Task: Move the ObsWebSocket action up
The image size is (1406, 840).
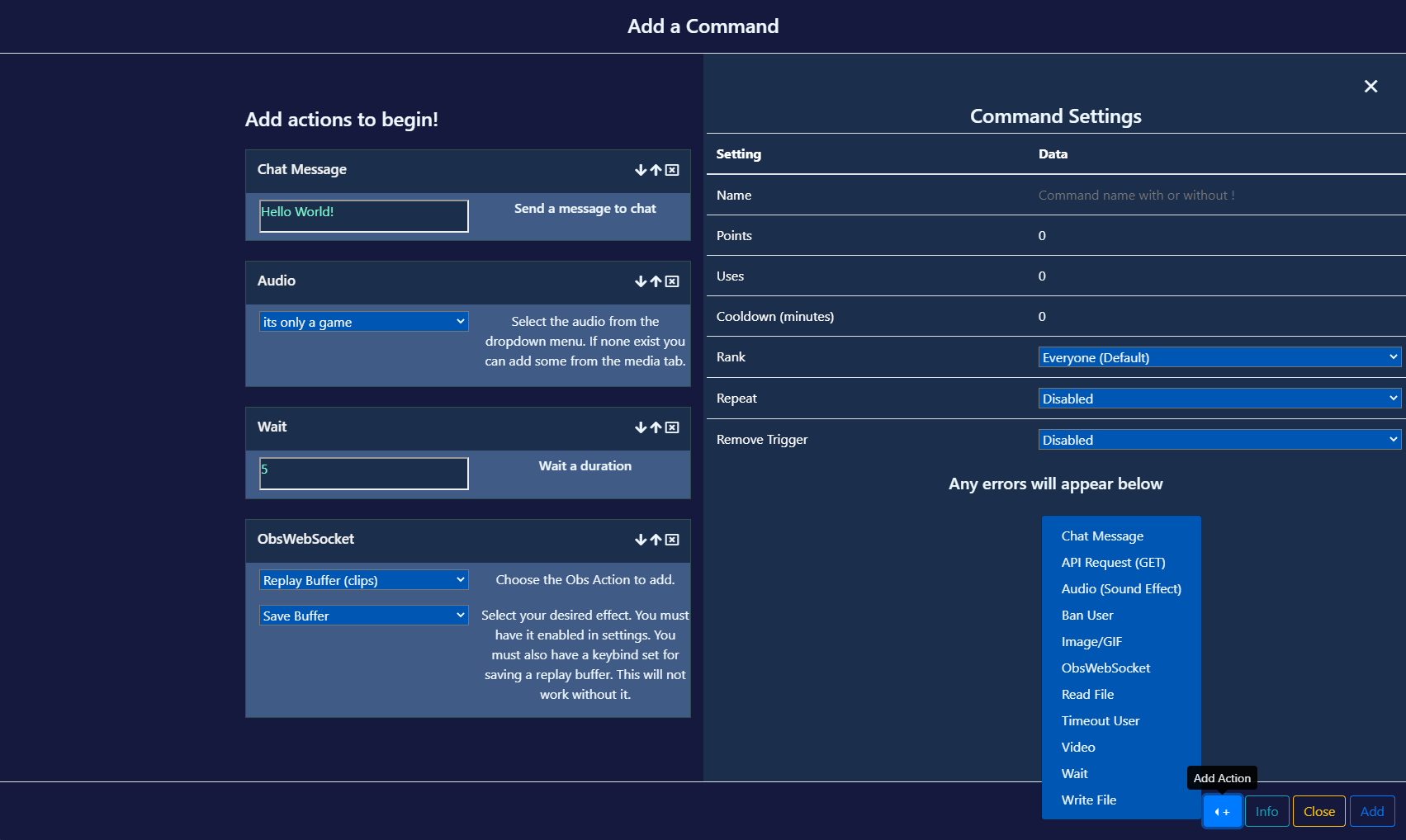Action: click(x=656, y=540)
